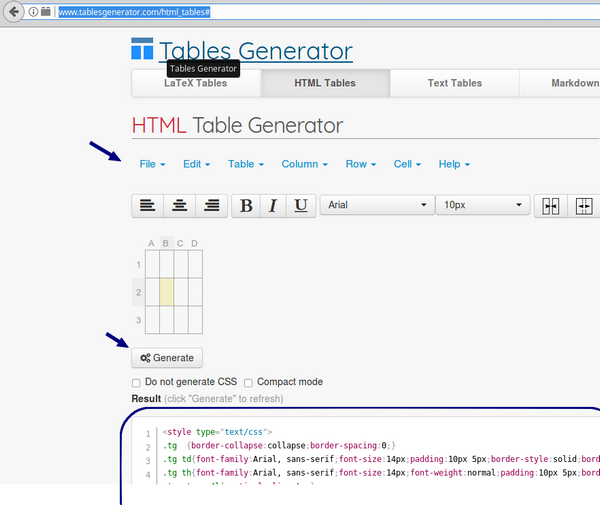
Task: Select the HTML Tables tab
Action: tap(325, 83)
